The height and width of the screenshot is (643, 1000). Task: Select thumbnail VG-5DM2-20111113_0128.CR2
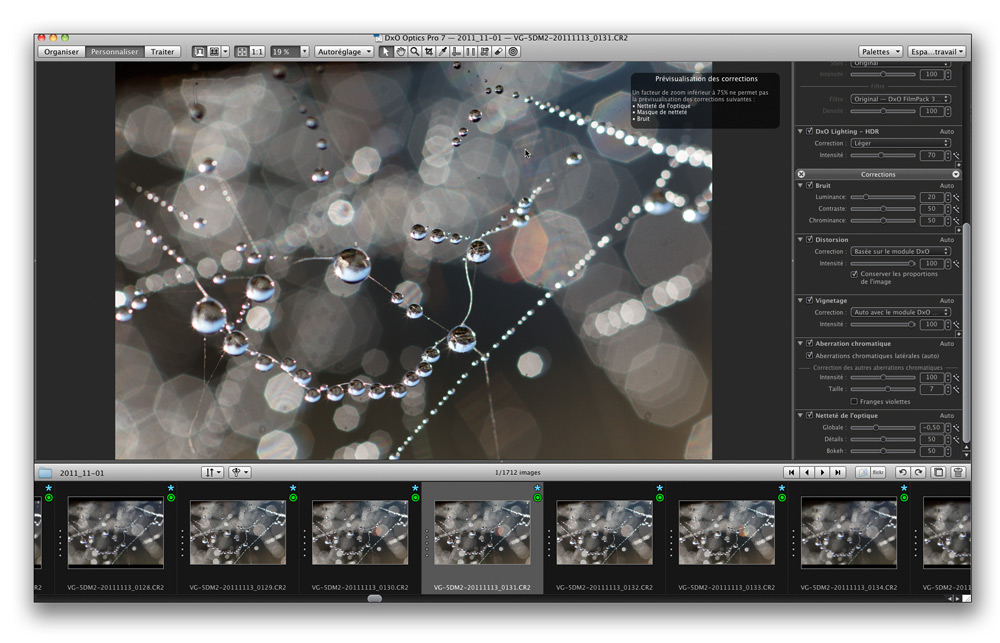coord(115,532)
